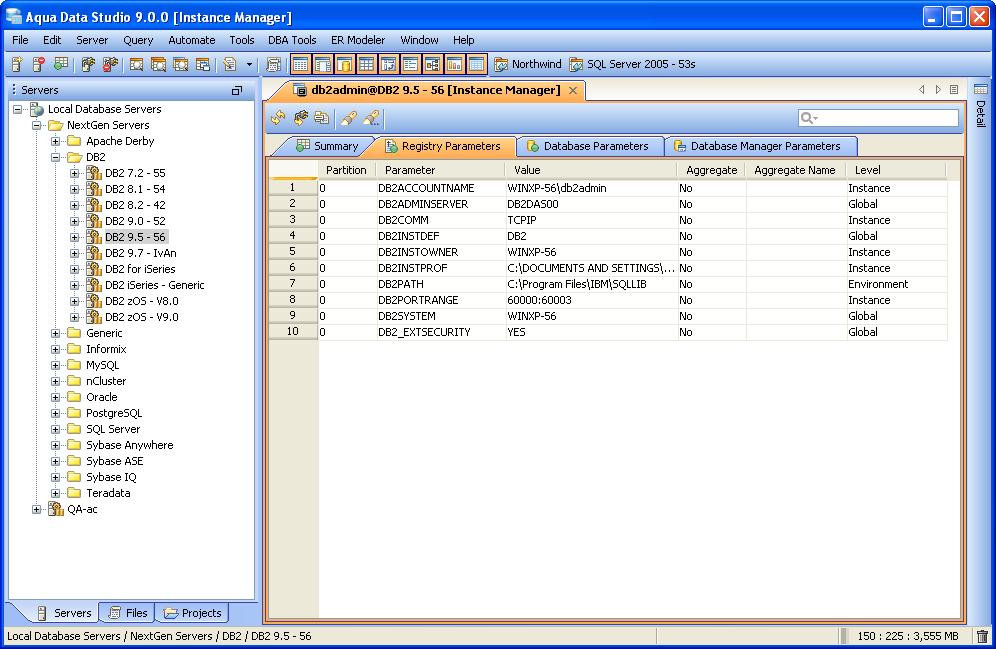Click the search filter input field
The height and width of the screenshot is (649, 996).
click(x=878, y=118)
